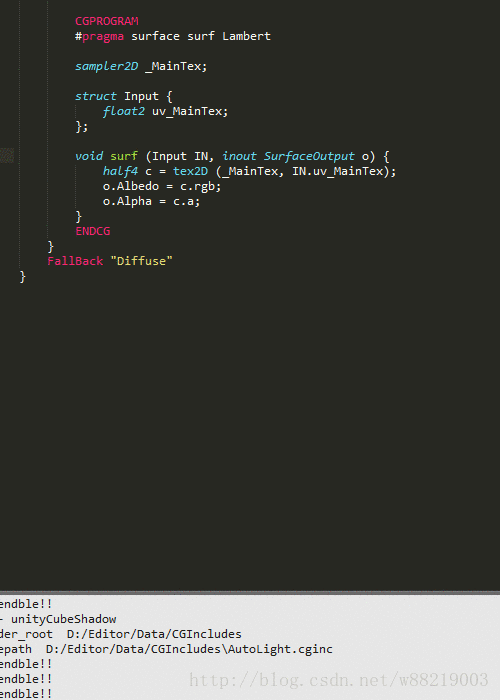Click the endble!! line above unityCubeShadow
The height and width of the screenshot is (700, 500).
26,604
